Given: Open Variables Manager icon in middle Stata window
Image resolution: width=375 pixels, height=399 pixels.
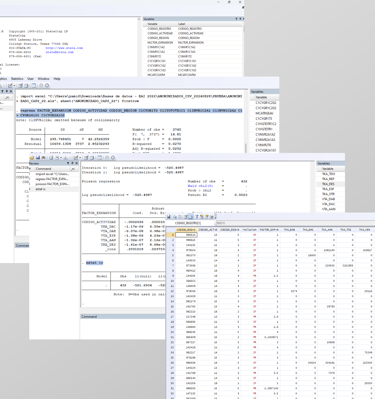Looking at the screenshot, I should click(34, 85).
